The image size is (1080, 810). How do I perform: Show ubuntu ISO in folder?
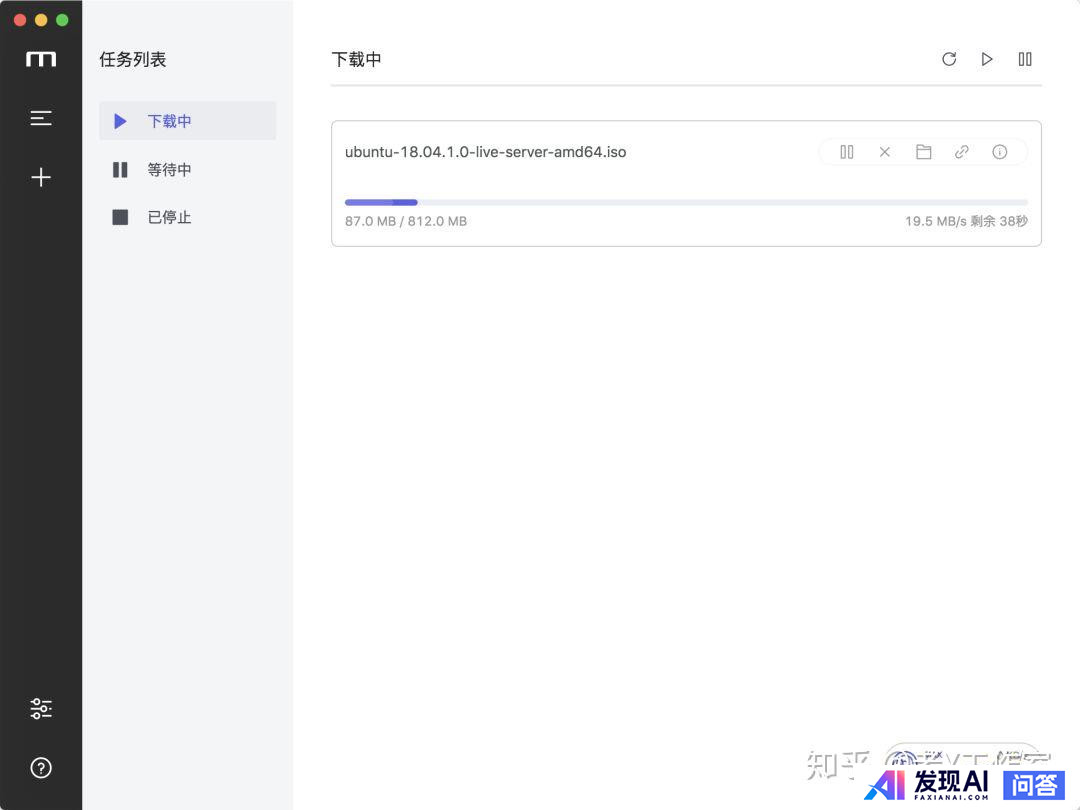click(x=923, y=152)
